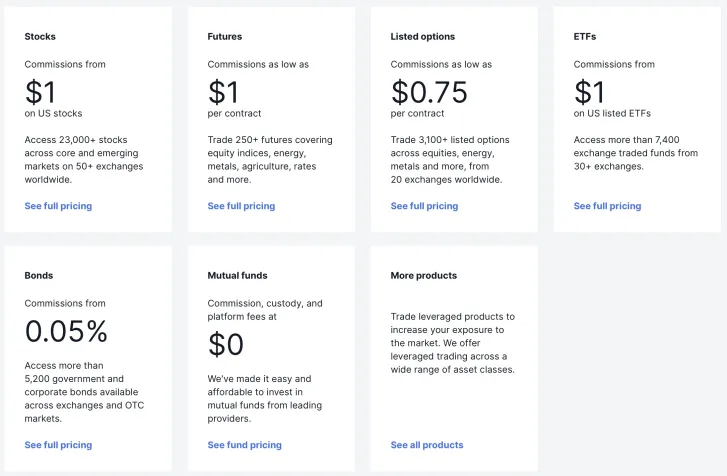Click the $1 price on ETFs card
Viewport: 727px width, 476px height.
tap(589, 92)
